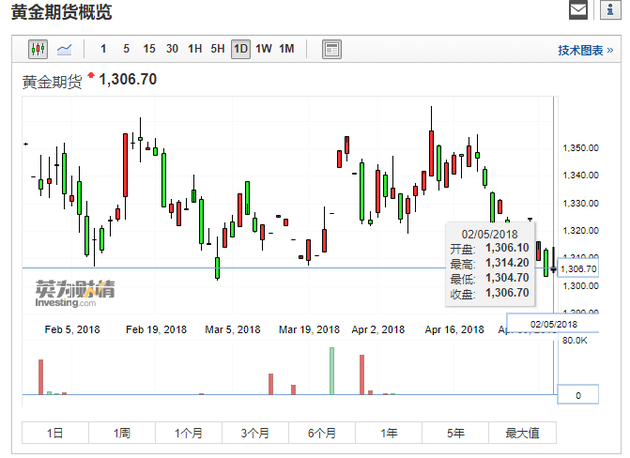Open the email envelope icon

pyautogui.click(x=578, y=10)
